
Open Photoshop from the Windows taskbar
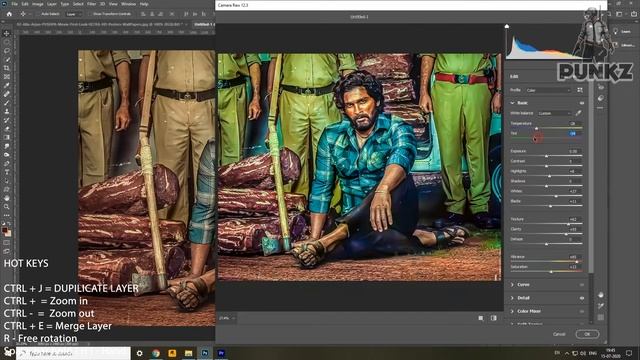[x=205, y=353]
